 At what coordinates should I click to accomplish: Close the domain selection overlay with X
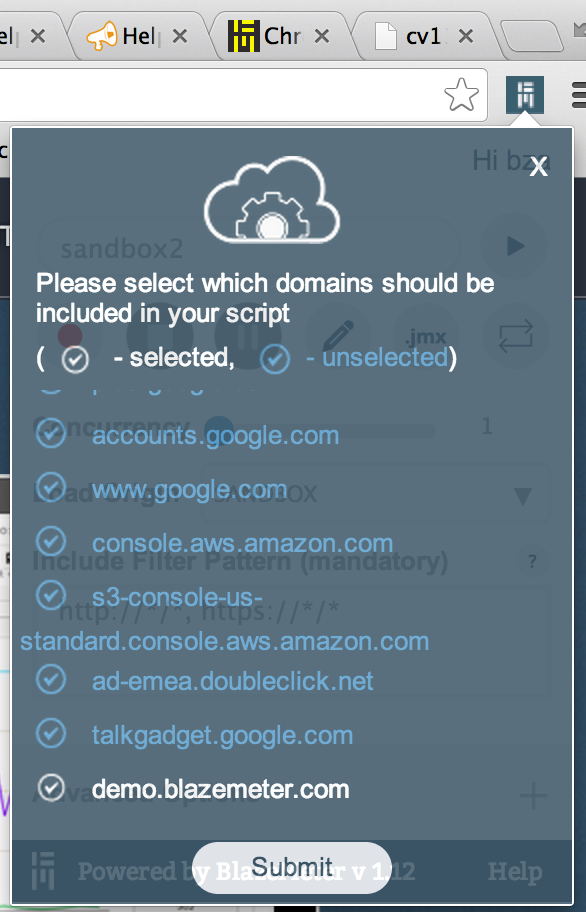coord(539,168)
